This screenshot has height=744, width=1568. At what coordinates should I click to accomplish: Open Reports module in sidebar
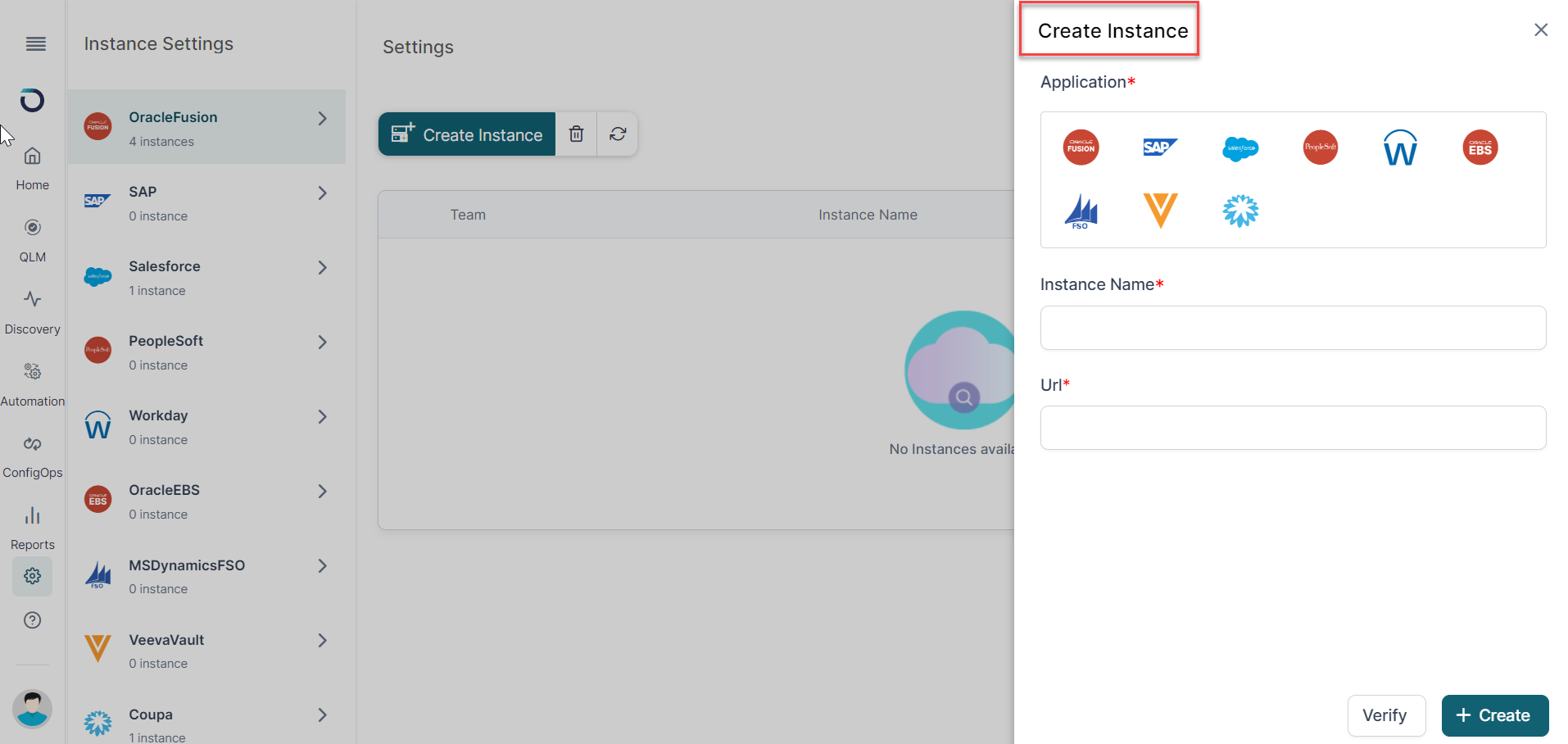point(32,529)
